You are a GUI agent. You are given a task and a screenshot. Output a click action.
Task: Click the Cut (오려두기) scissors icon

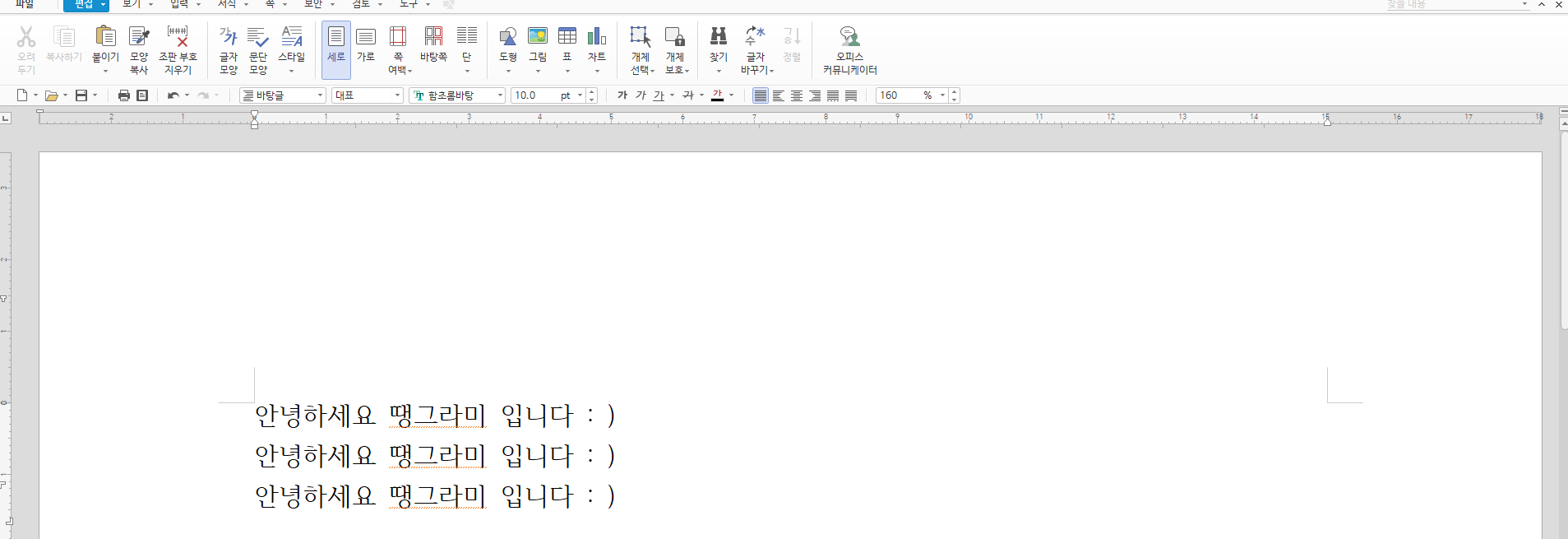26,36
